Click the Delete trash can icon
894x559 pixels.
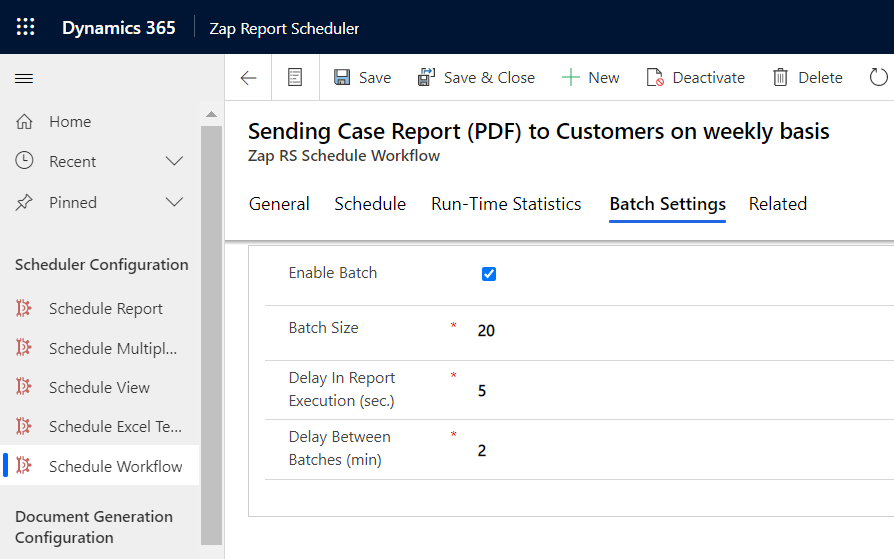[780, 77]
